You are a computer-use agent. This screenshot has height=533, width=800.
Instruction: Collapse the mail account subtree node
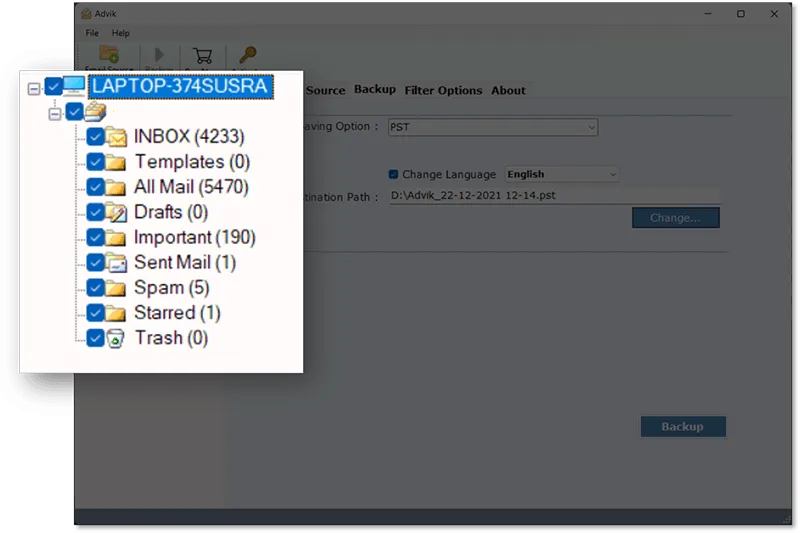click(55, 113)
